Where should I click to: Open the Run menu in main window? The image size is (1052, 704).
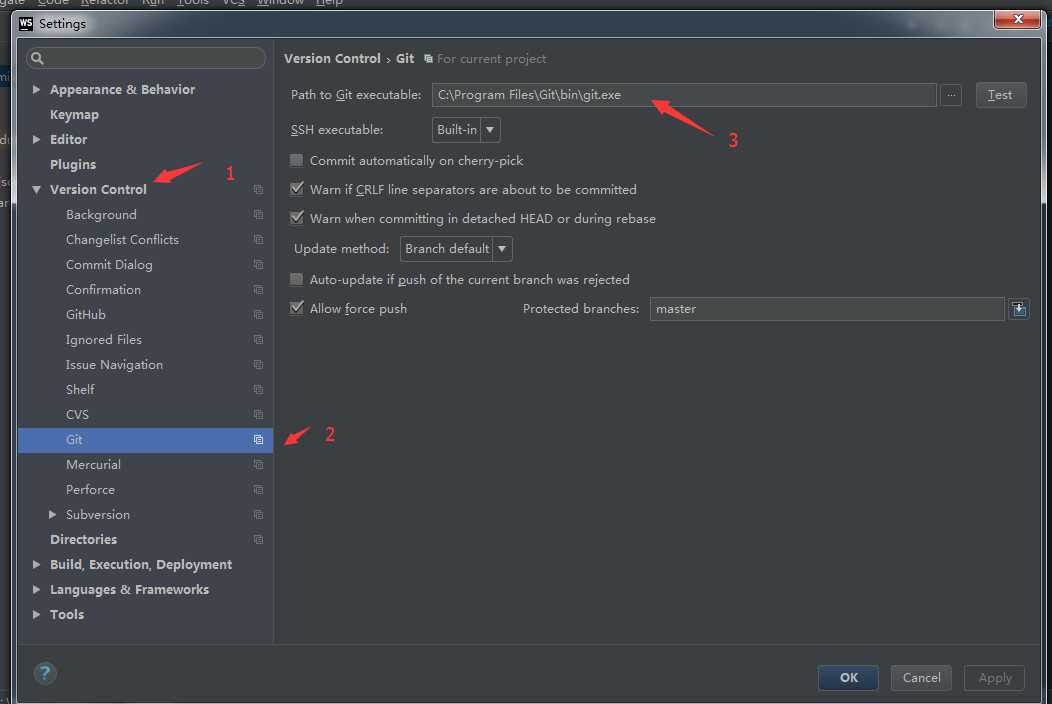click(x=152, y=3)
